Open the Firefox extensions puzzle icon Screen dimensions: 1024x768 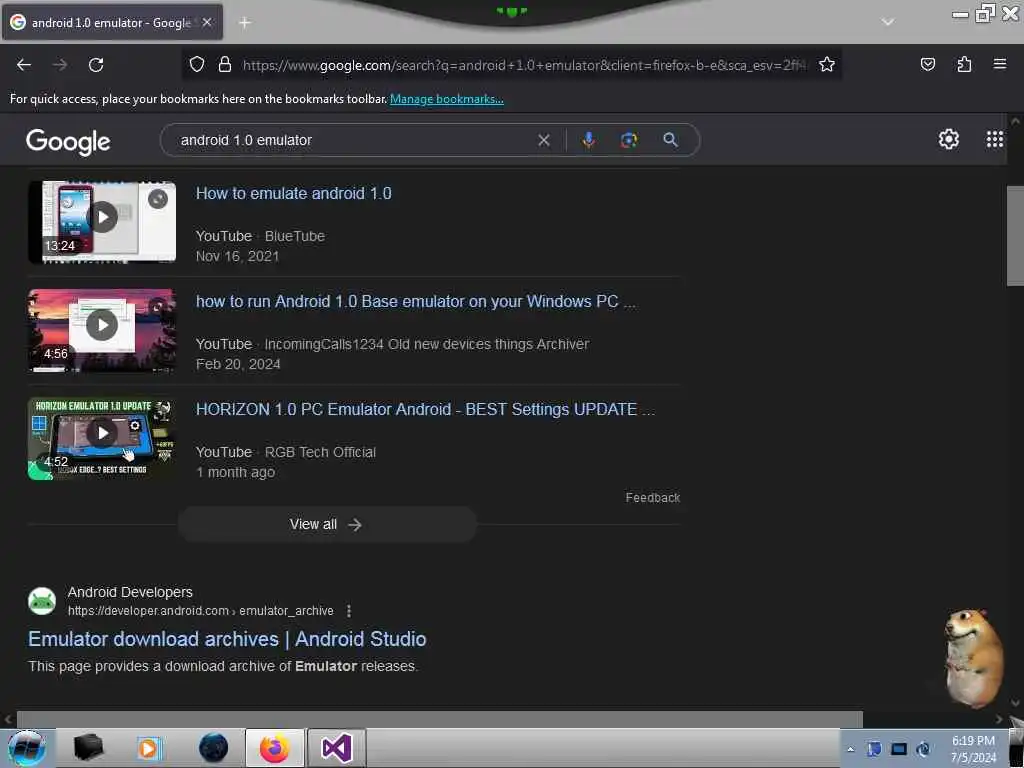click(964, 64)
